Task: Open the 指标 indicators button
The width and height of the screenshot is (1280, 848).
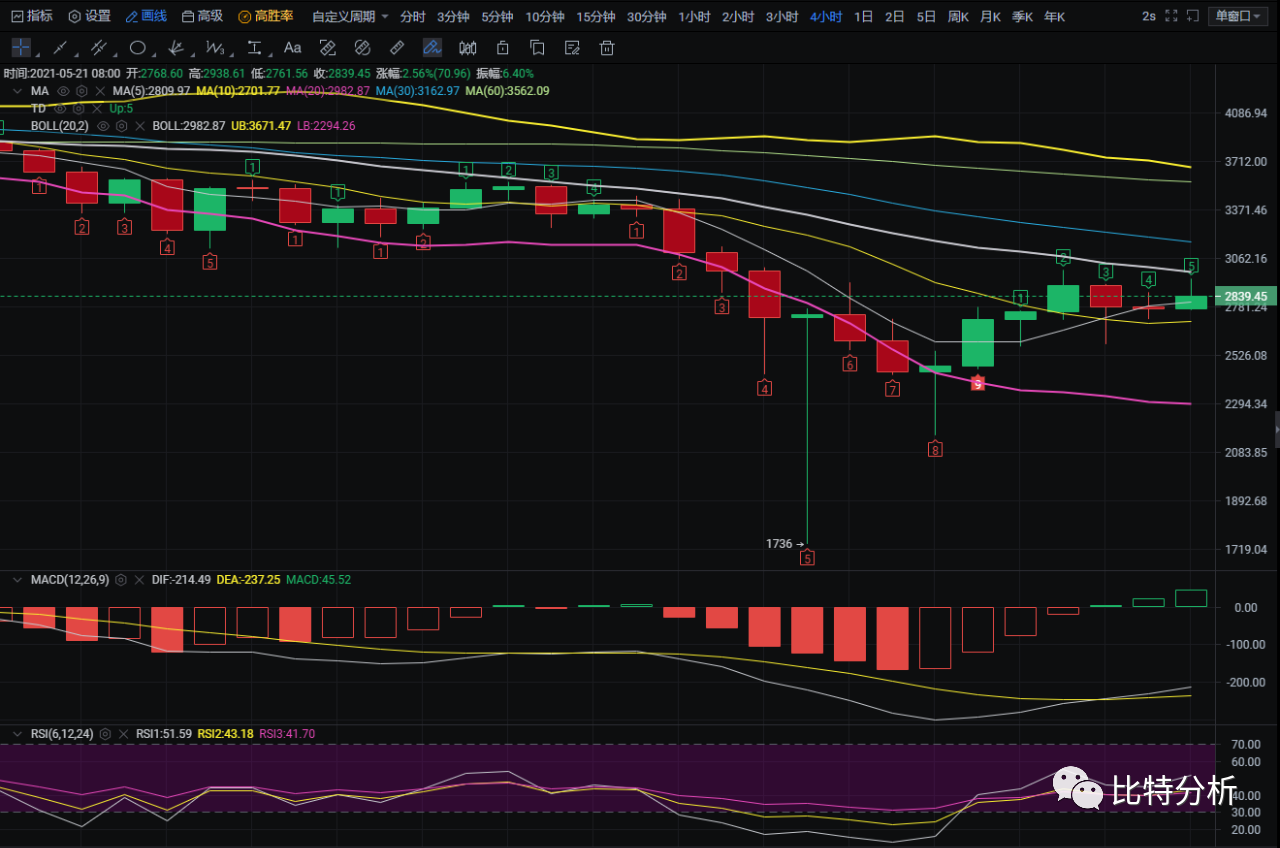Action: pos(32,16)
